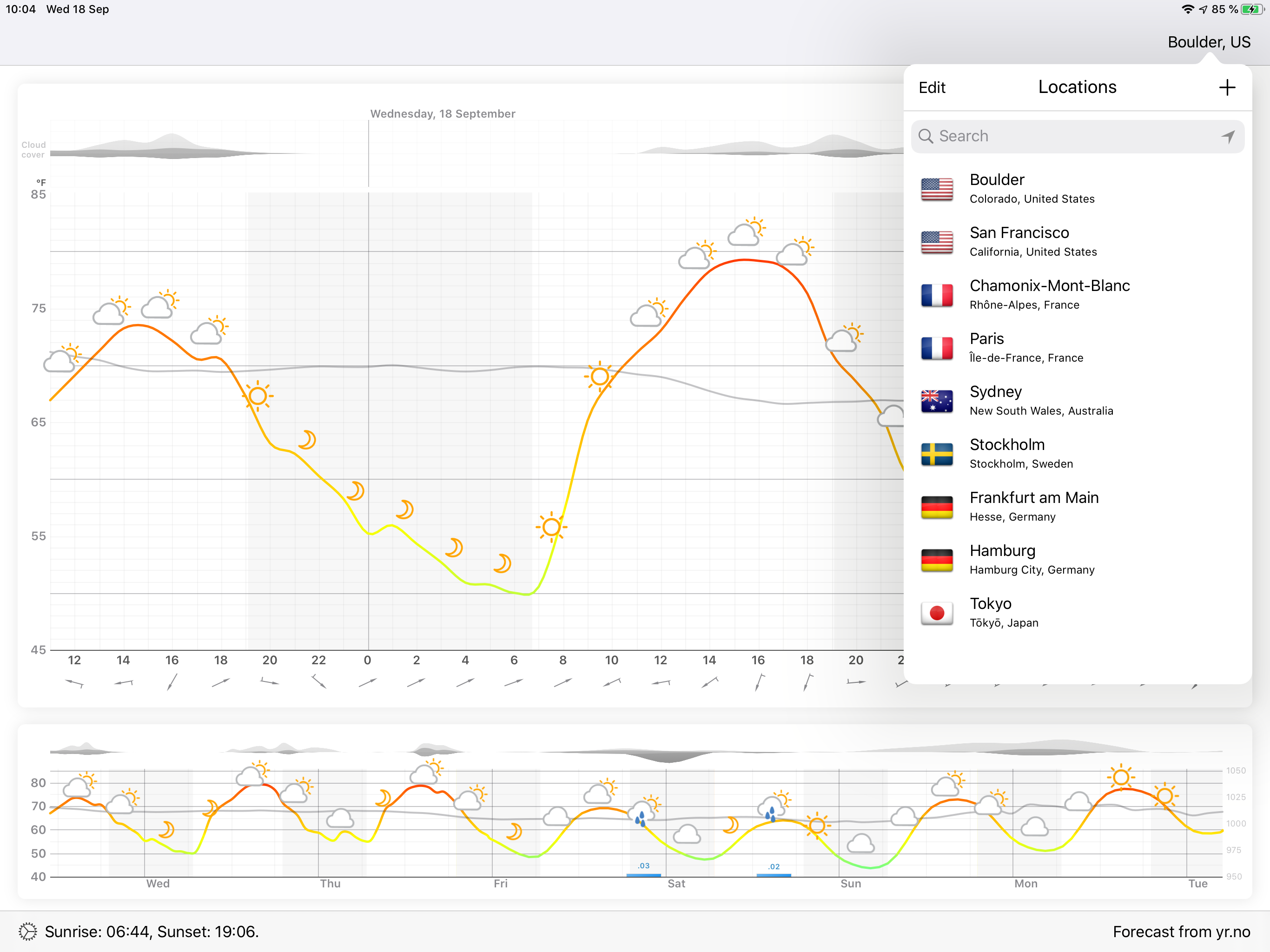1270x952 pixels.
Task: Choose Paris, Île-de-France location
Action: coord(1025,347)
